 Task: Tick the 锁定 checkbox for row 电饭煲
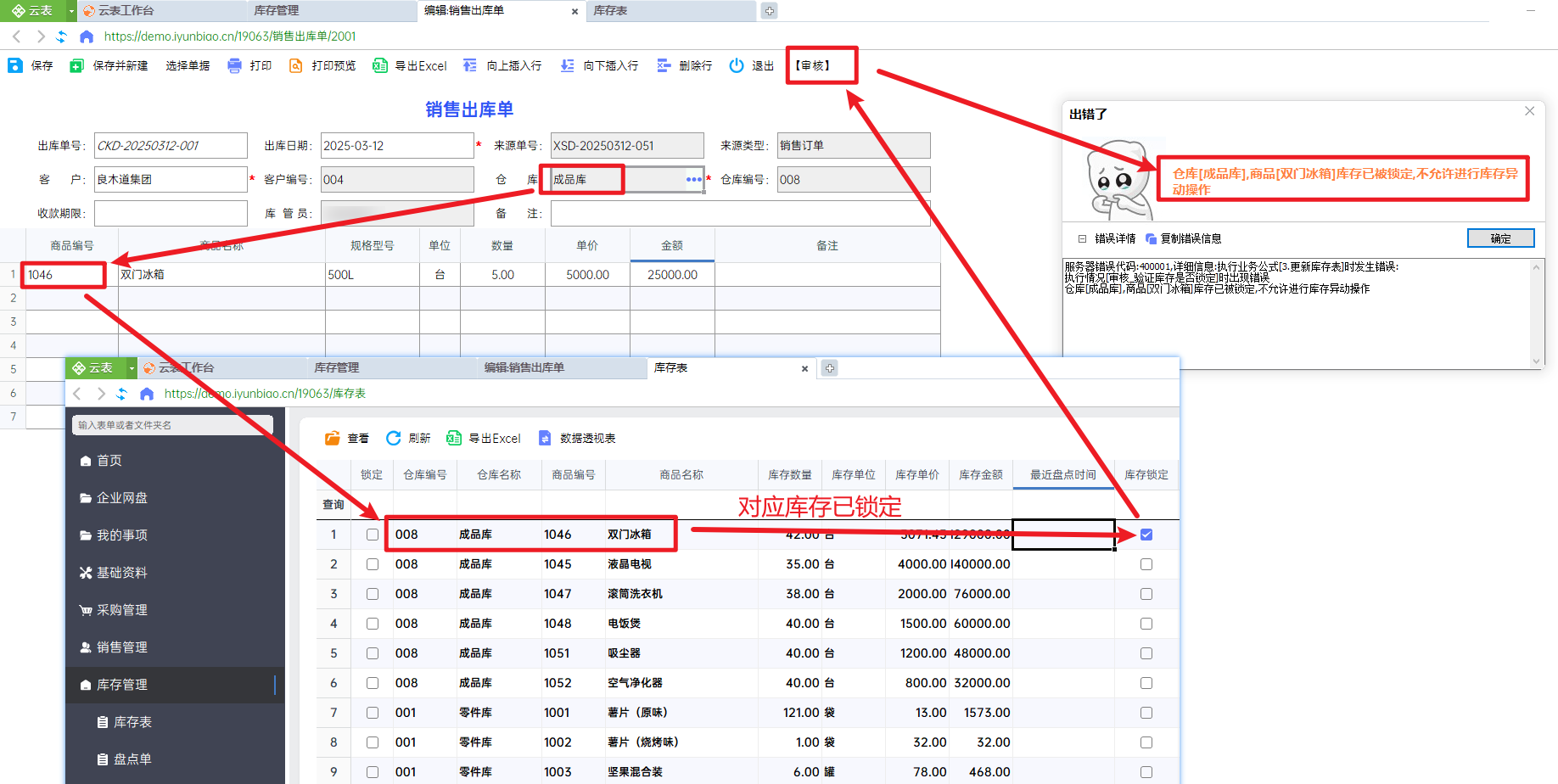tap(373, 624)
